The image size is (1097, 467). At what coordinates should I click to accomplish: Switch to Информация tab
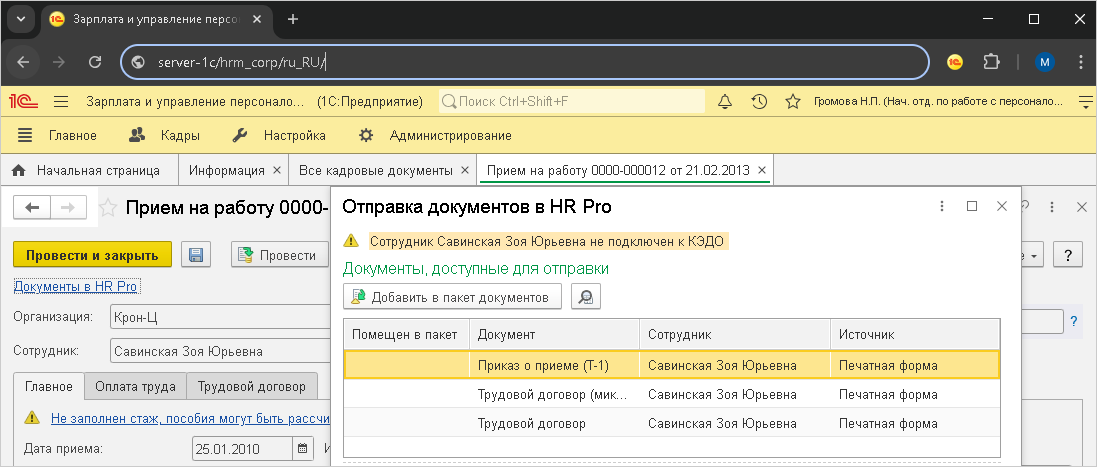226,171
